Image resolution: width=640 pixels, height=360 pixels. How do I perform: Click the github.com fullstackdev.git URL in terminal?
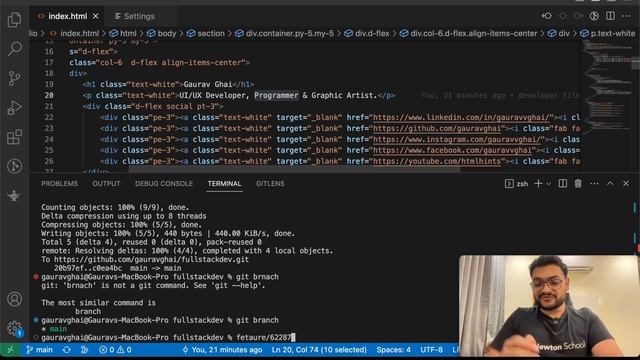point(151,260)
